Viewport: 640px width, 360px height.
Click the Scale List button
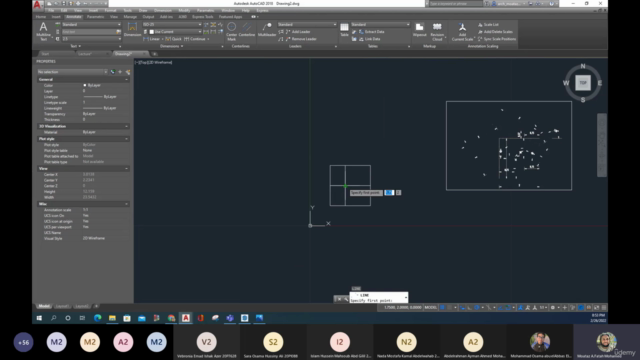[x=488, y=24]
